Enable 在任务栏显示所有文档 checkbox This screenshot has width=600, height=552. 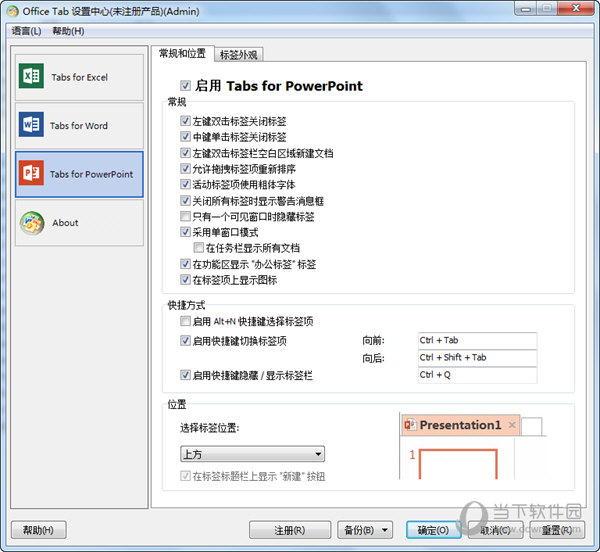click(199, 248)
